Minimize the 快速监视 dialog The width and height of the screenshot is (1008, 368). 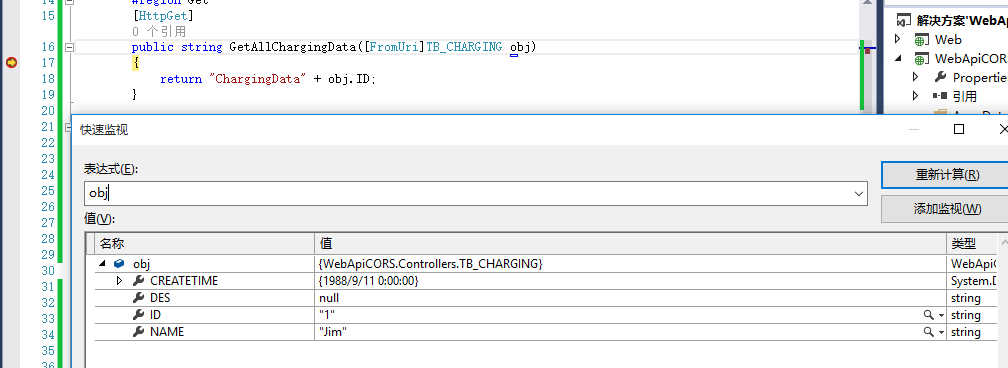coord(914,129)
